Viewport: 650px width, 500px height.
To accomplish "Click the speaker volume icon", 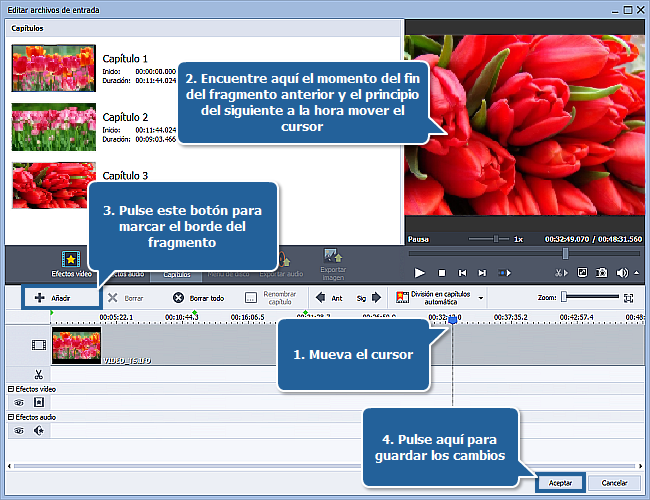I will click(x=622, y=272).
